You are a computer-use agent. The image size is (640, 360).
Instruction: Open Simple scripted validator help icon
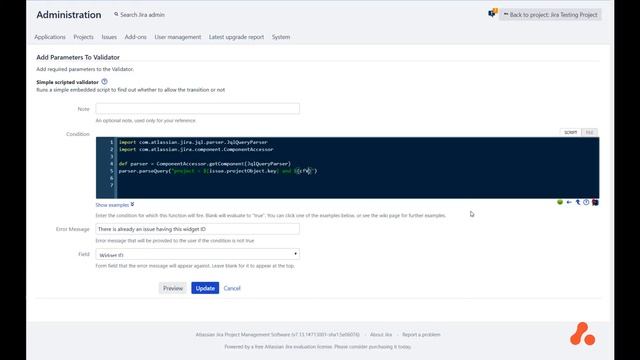(104, 82)
